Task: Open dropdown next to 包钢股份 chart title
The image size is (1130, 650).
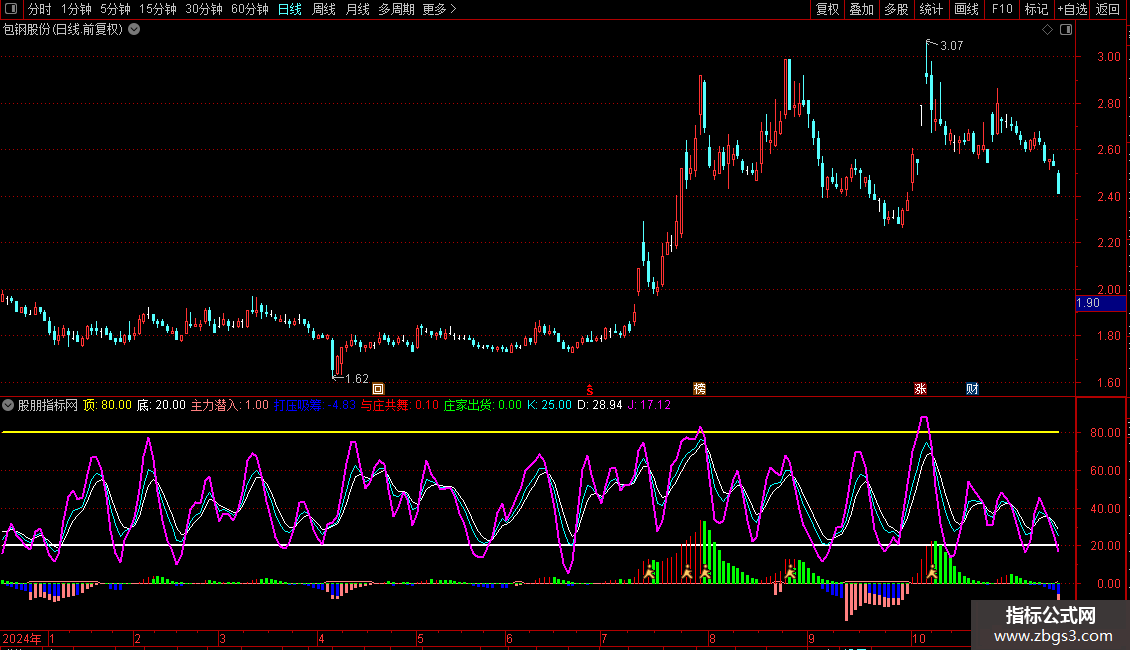Action: coord(134,30)
